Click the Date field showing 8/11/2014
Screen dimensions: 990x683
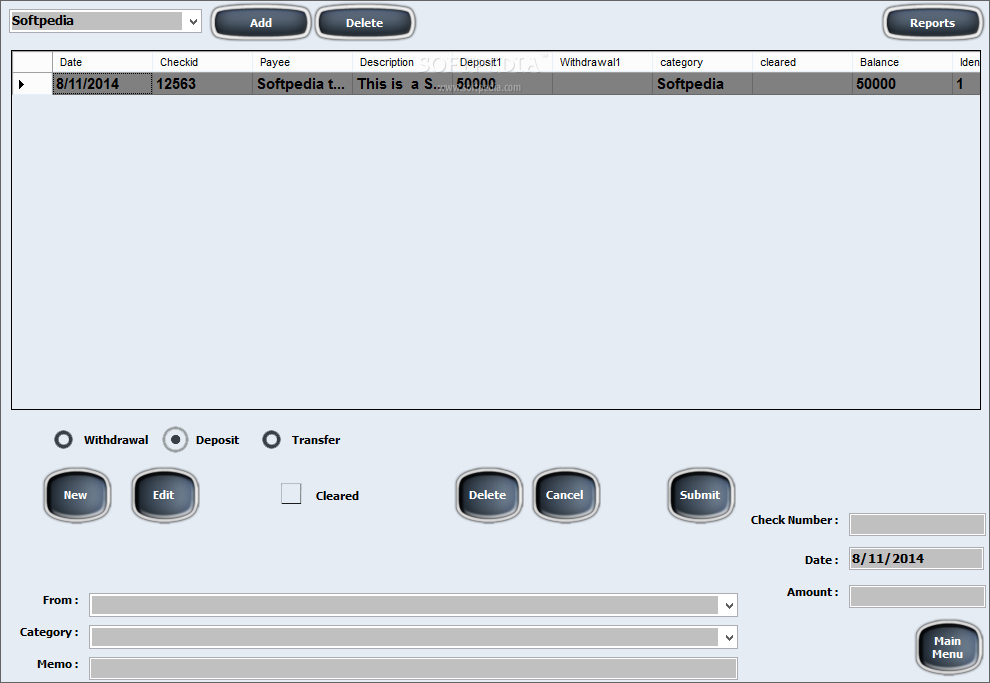click(x=917, y=559)
